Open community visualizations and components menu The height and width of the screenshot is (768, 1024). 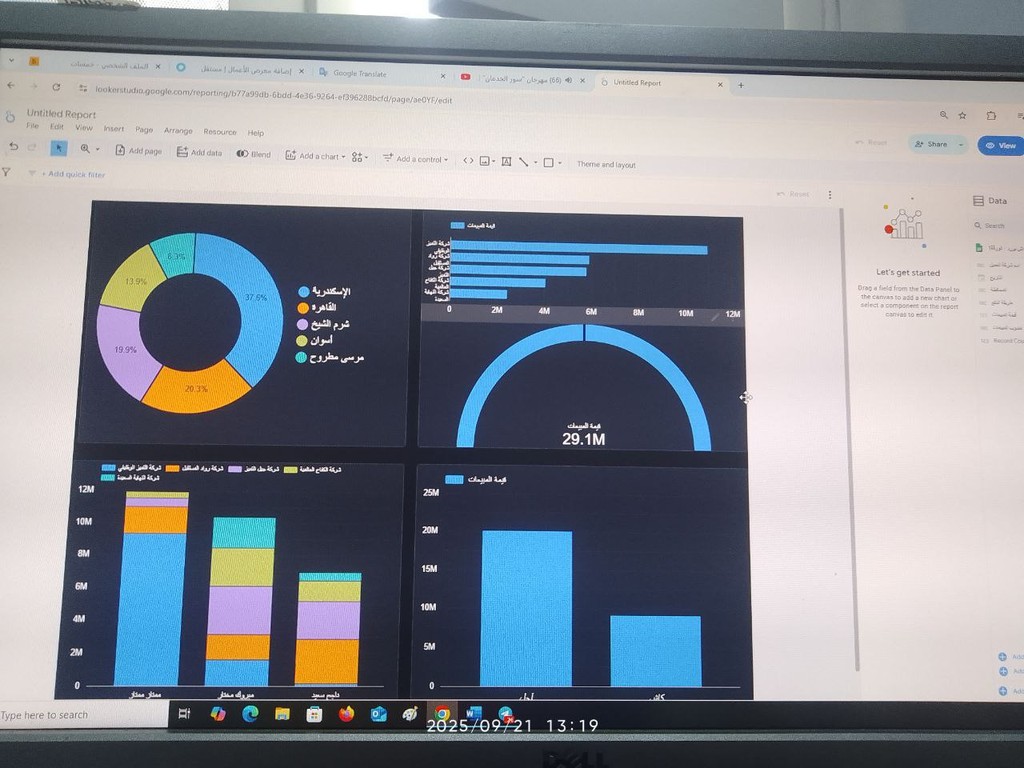(359, 157)
